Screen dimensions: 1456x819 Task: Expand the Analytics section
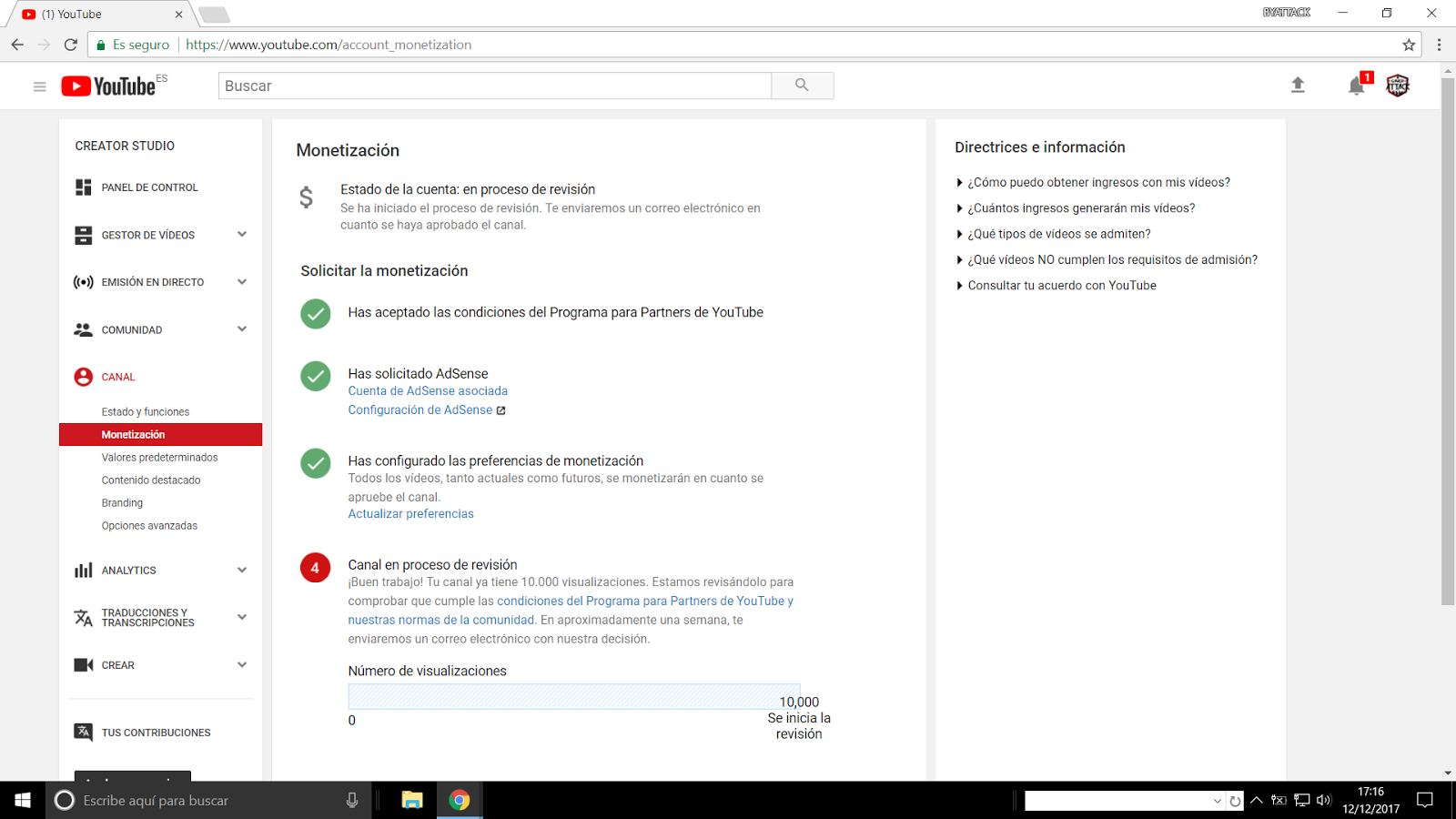pyautogui.click(x=242, y=571)
